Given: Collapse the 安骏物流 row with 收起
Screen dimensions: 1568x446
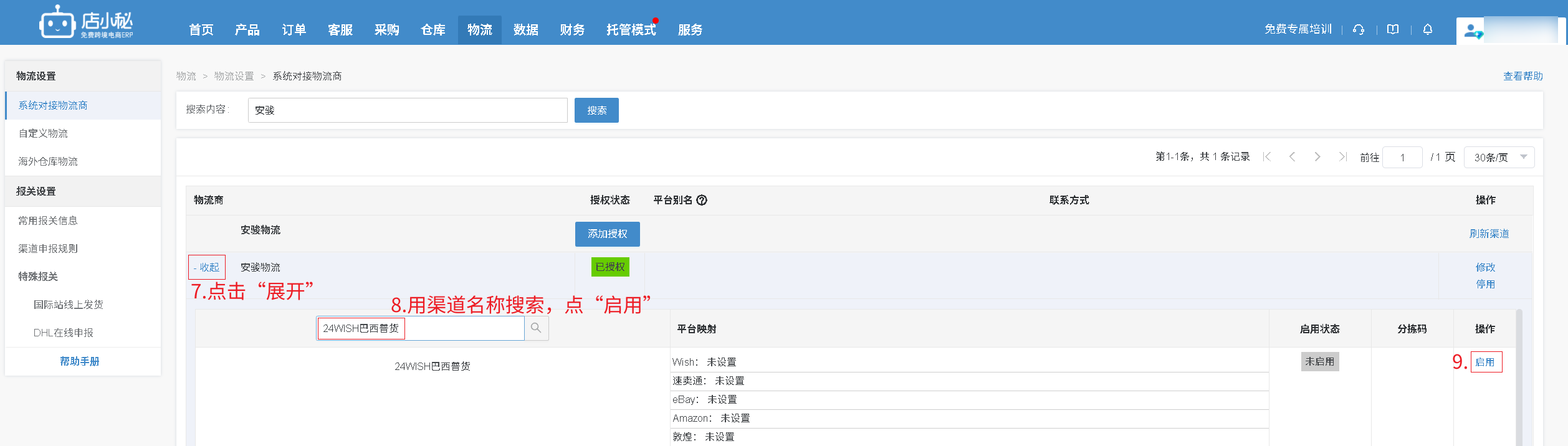Looking at the screenshot, I should click(x=207, y=268).
